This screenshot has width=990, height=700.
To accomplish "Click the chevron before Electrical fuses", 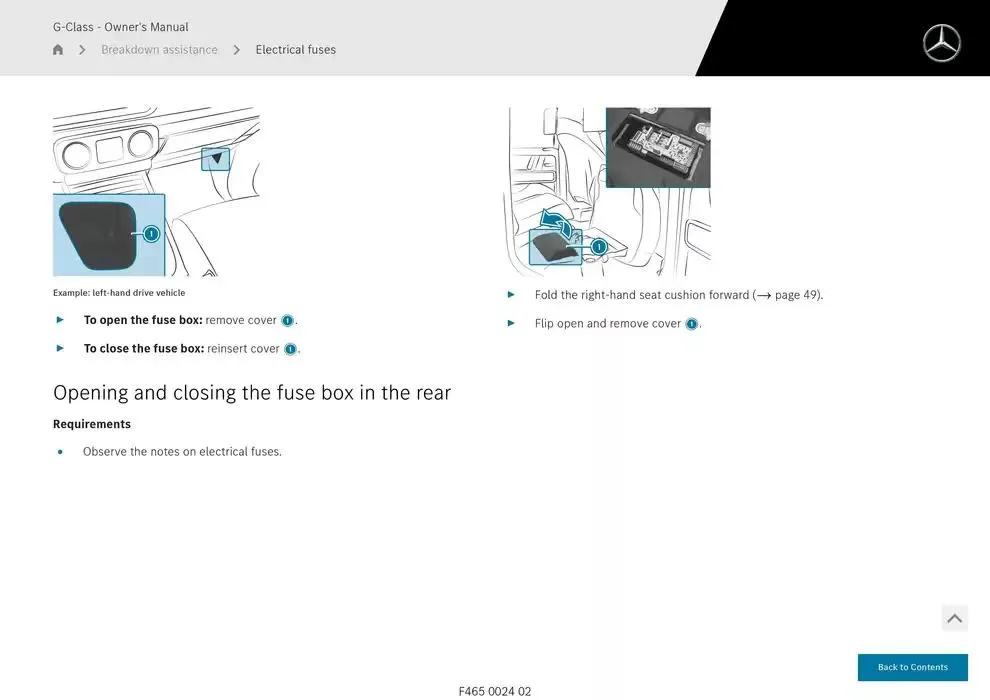I will pyautogui.click(x=237, y=50).
